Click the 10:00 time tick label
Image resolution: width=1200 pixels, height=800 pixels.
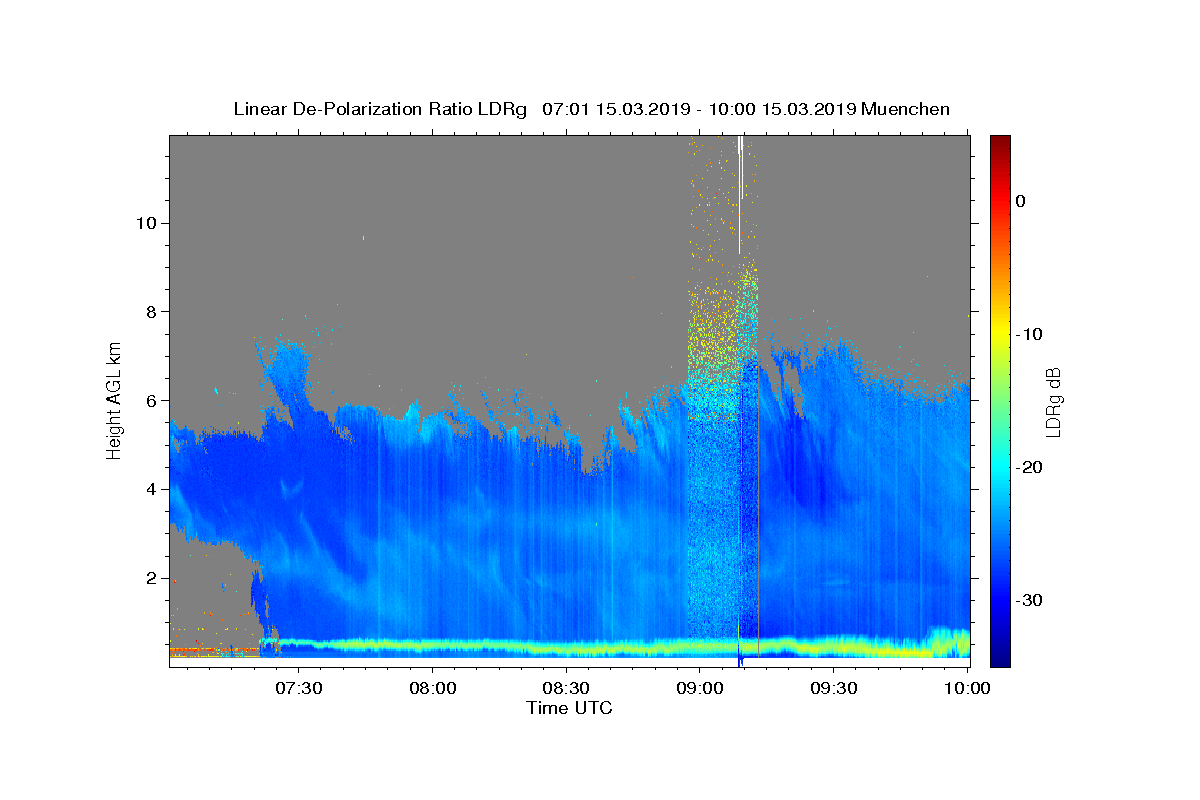[x=967, y=688]
